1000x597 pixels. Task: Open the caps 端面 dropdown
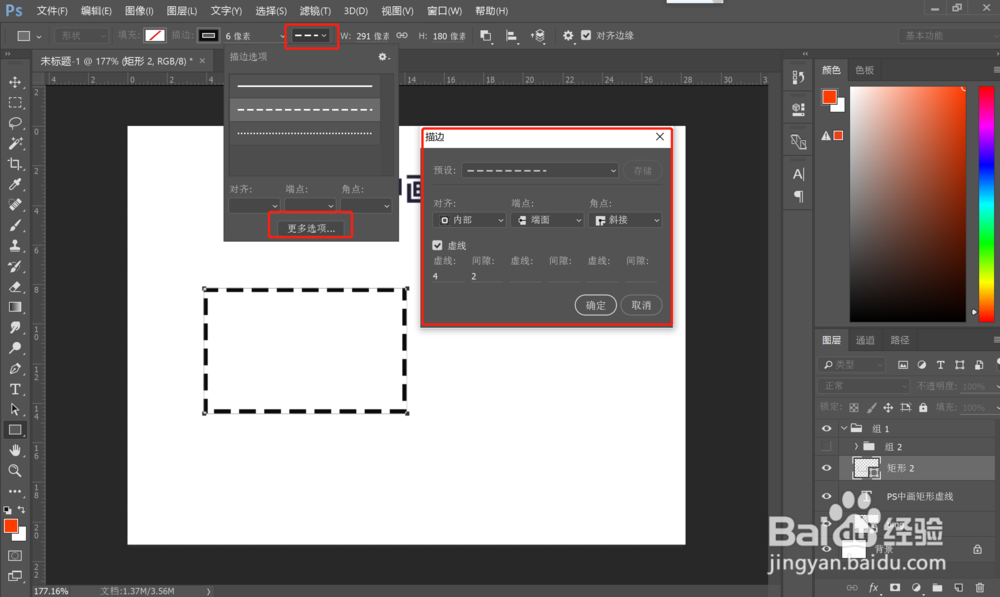pyautogui.click(x=547, y=220)
